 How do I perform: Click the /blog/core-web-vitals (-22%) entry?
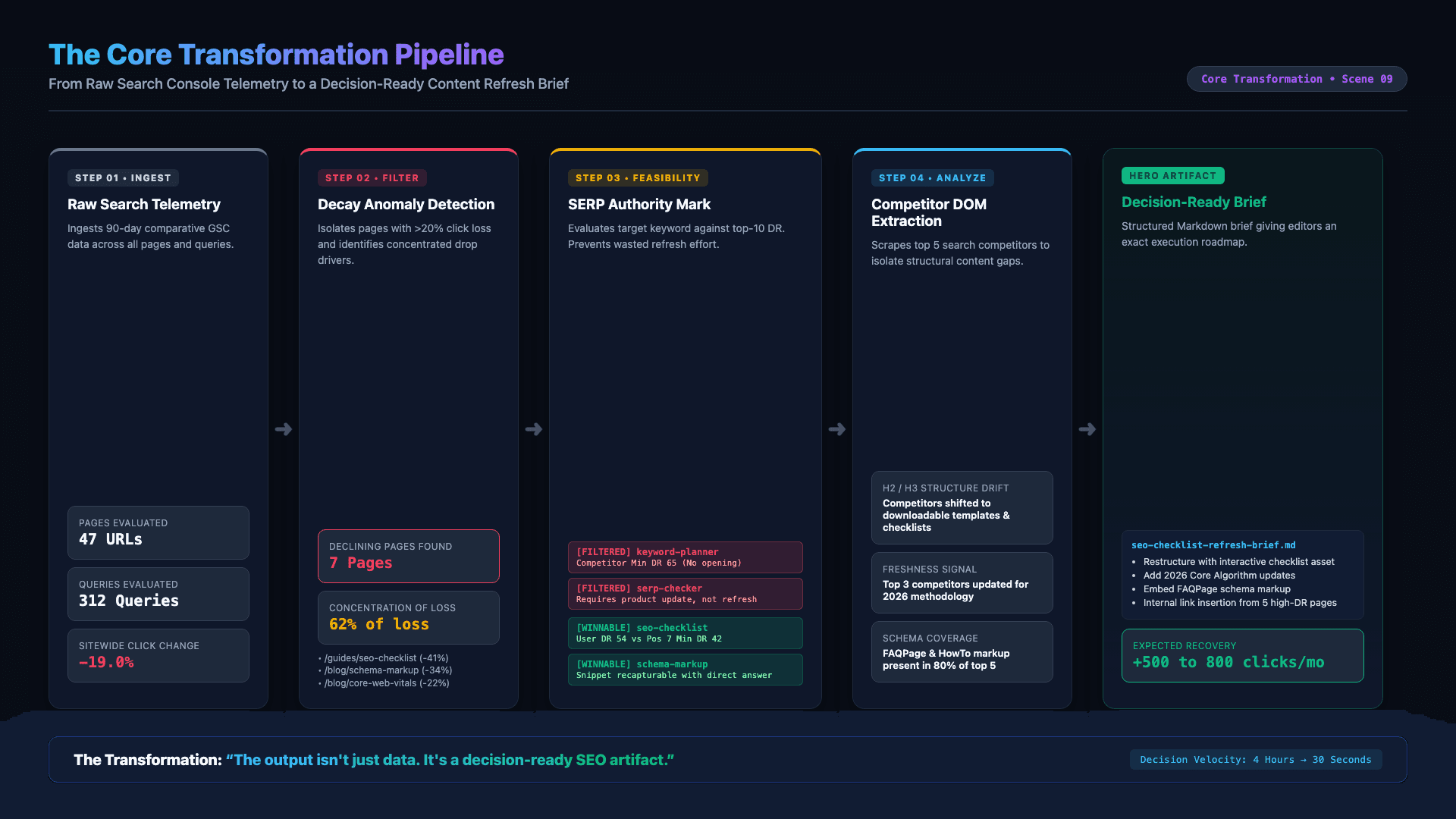click(x=384, y=683)
